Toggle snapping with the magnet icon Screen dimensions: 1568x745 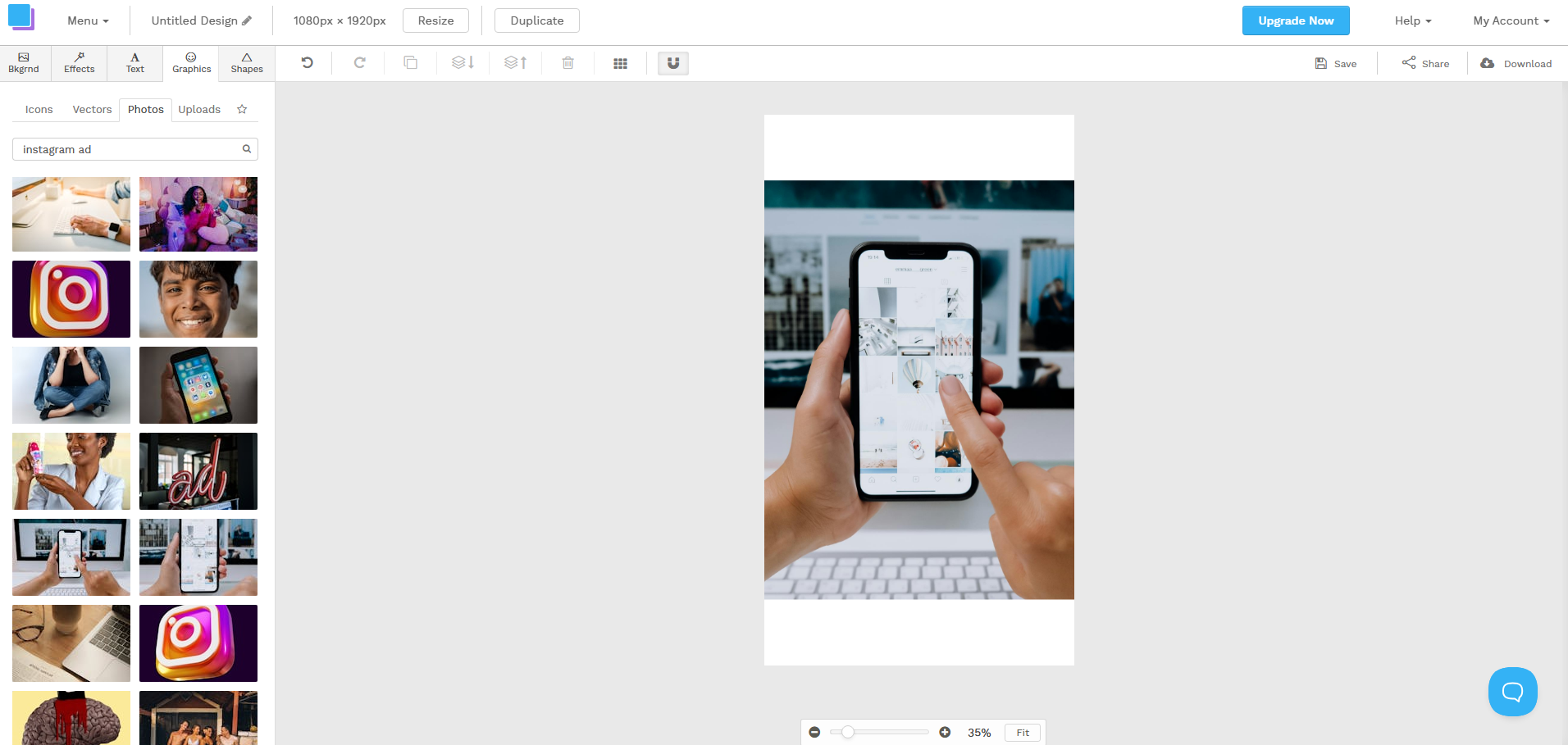672,62
